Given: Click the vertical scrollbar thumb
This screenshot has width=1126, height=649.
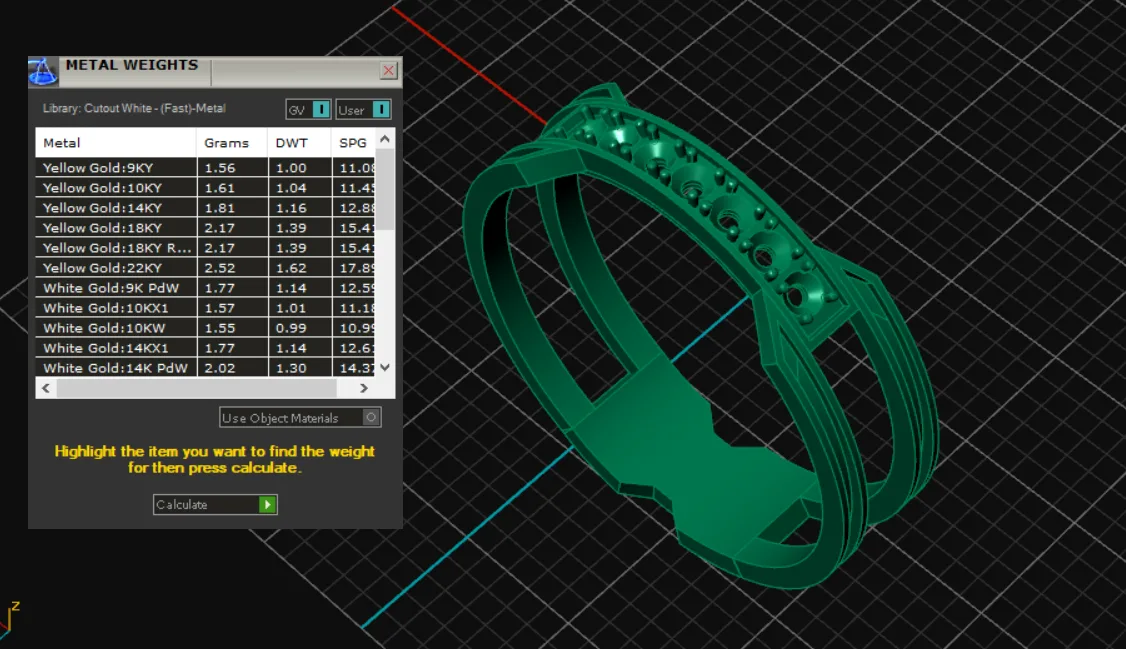Looking at the screenshot, I should (x=386, y=190).
